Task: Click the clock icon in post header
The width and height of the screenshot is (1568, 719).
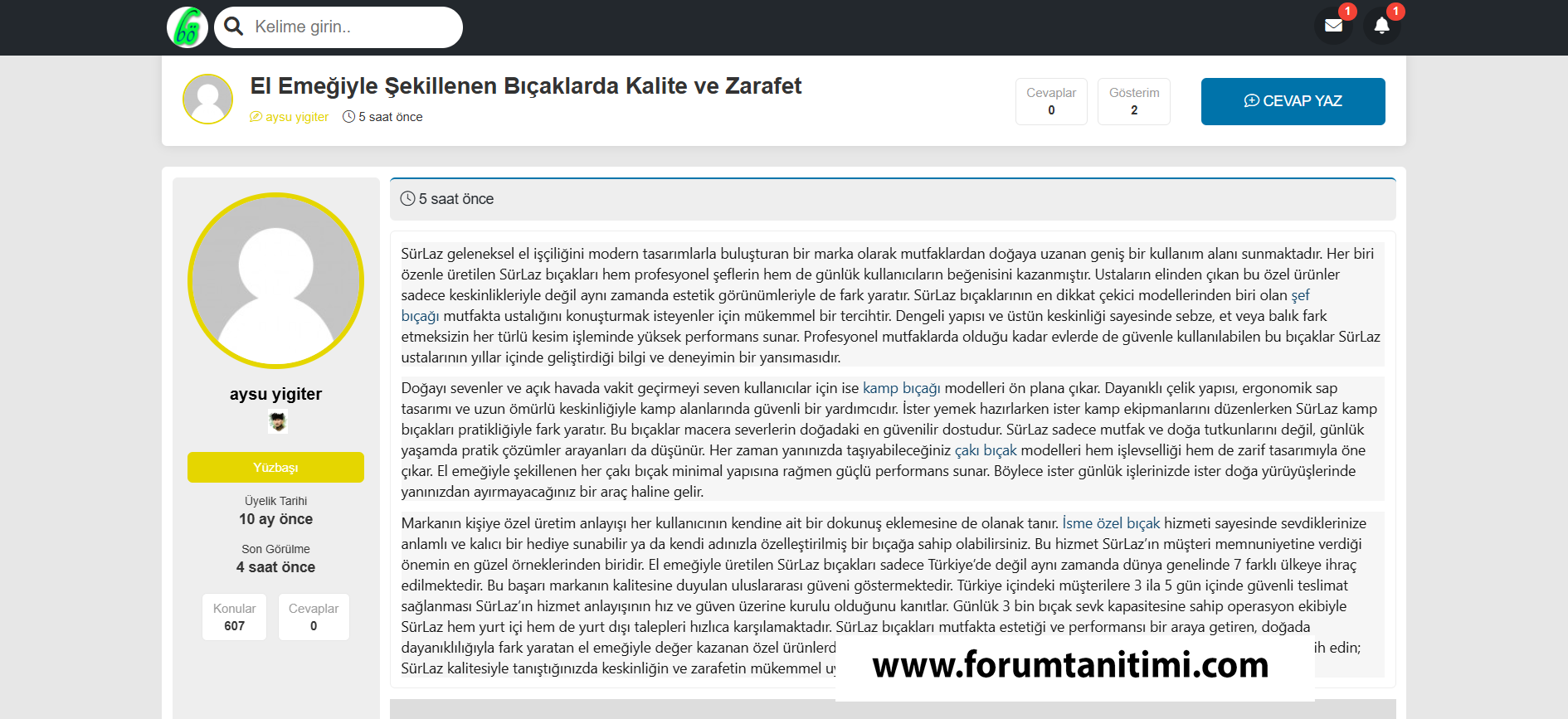Action: pyautogui.click(x=407, y=199)
